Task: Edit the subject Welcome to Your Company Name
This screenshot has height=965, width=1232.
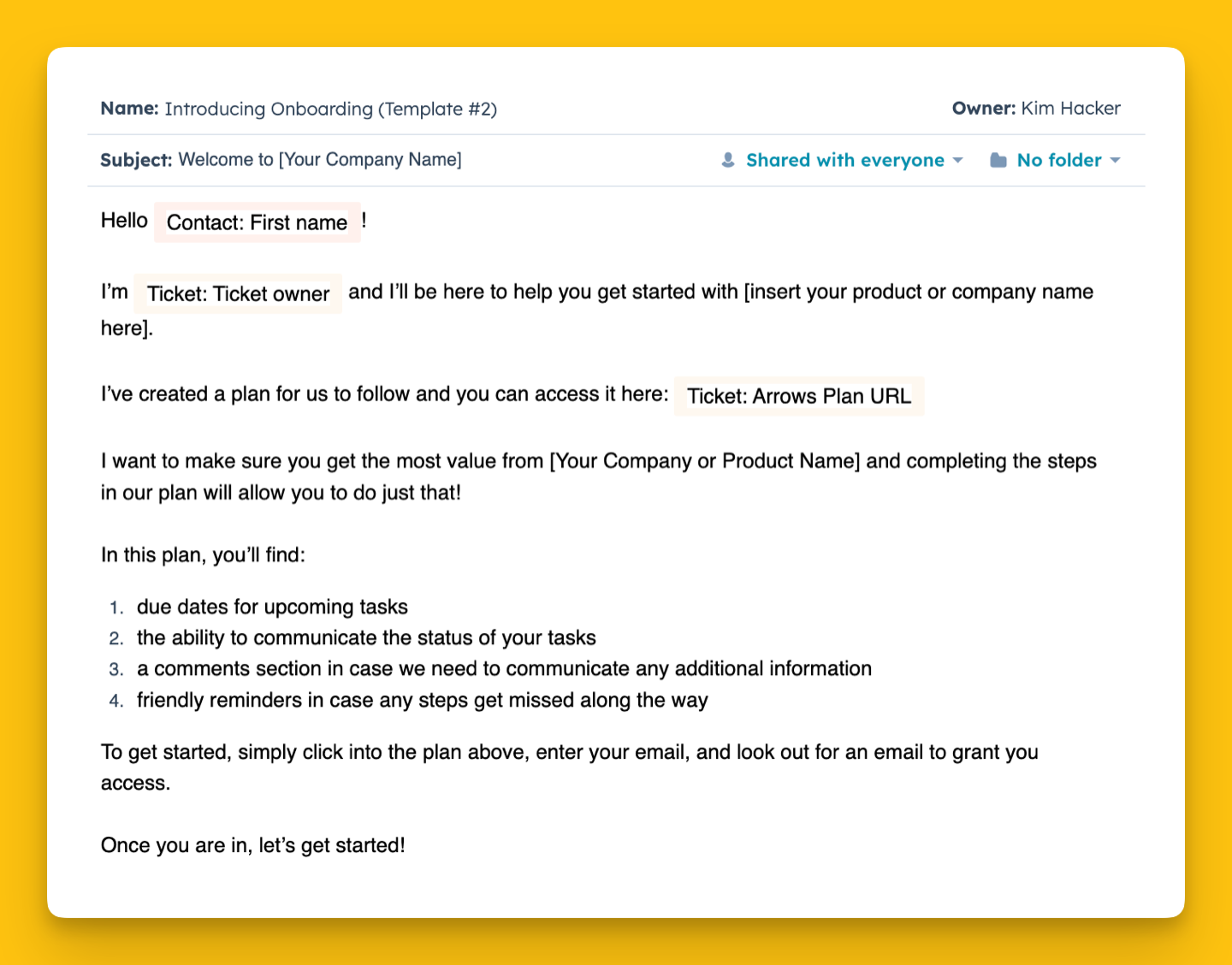Action: [320, 160]
